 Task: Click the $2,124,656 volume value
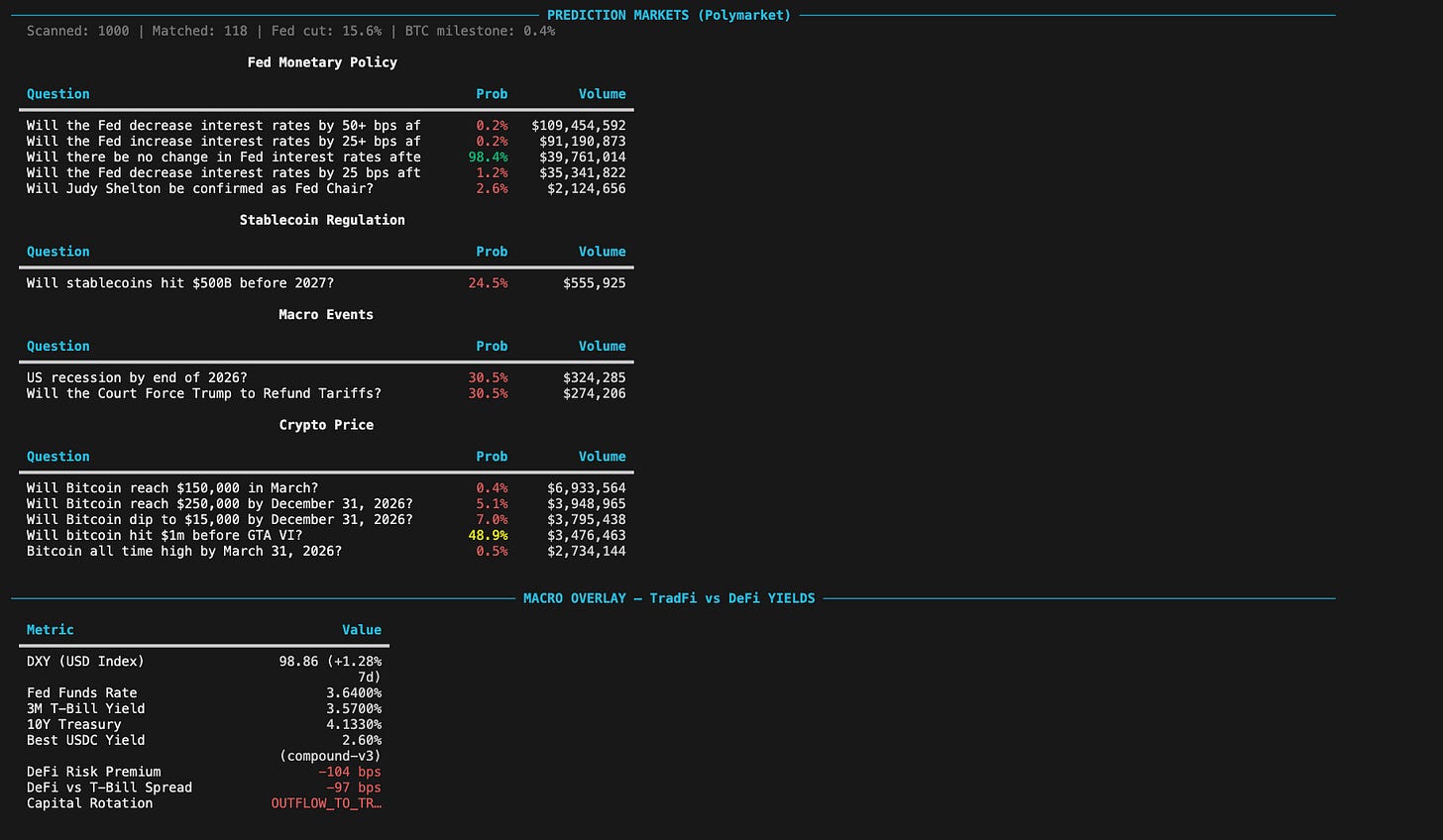click(x=587, y=189)
